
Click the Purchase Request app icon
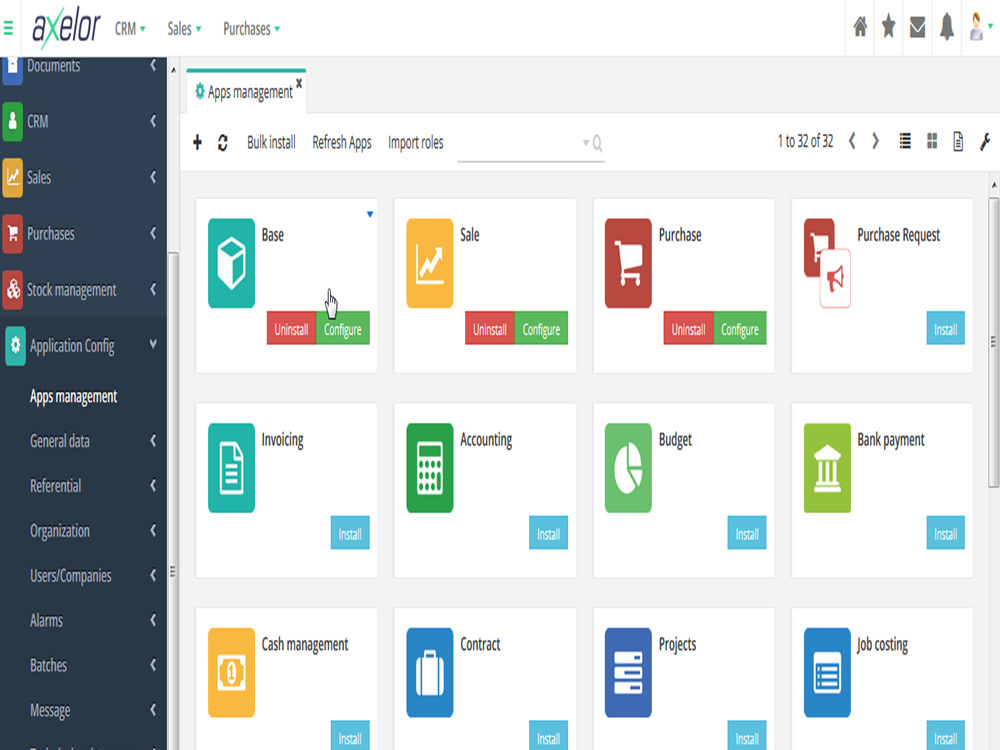pyautogui.click(x=827, y=263)
